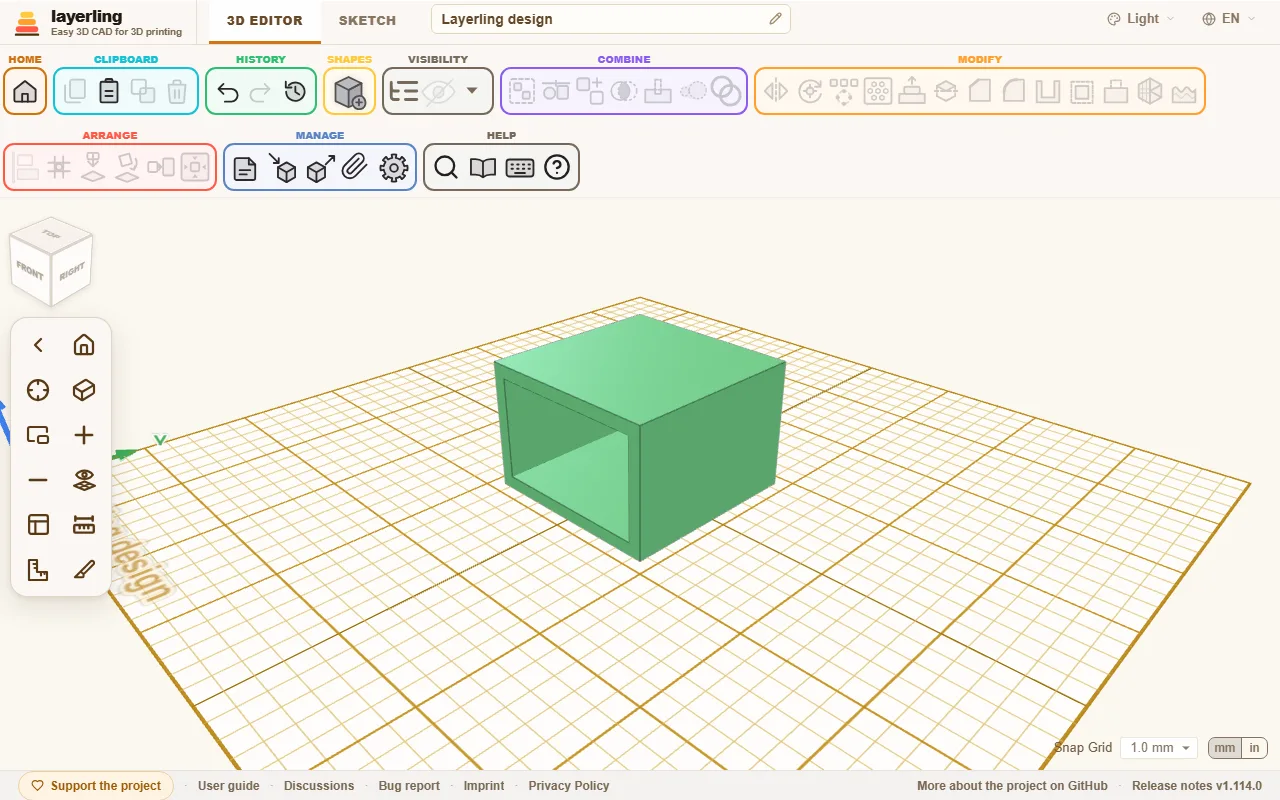Viewport: 1280px width, 800px height.
Task: Expand the Visibility dropdown arrow
Action: pyautogui.click(x=472, y=91)
